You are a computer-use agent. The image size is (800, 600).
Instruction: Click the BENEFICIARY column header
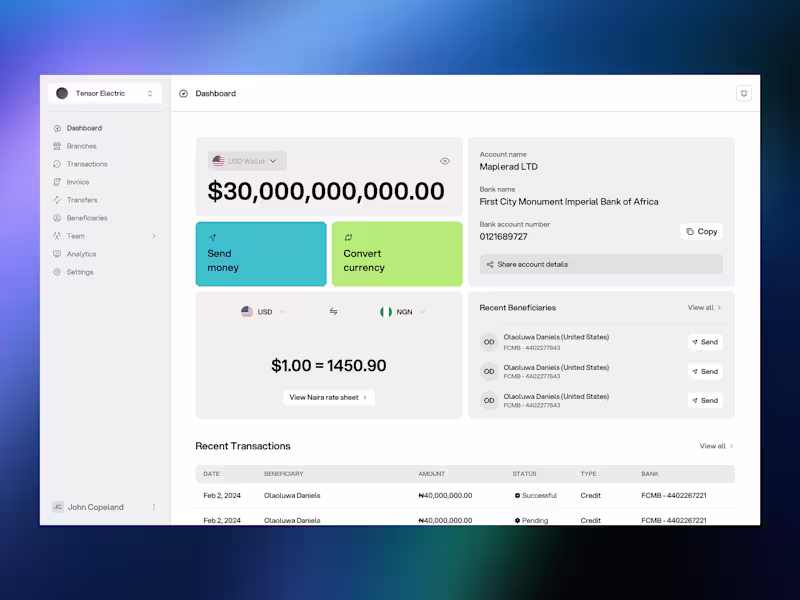(x=284, y=474)
